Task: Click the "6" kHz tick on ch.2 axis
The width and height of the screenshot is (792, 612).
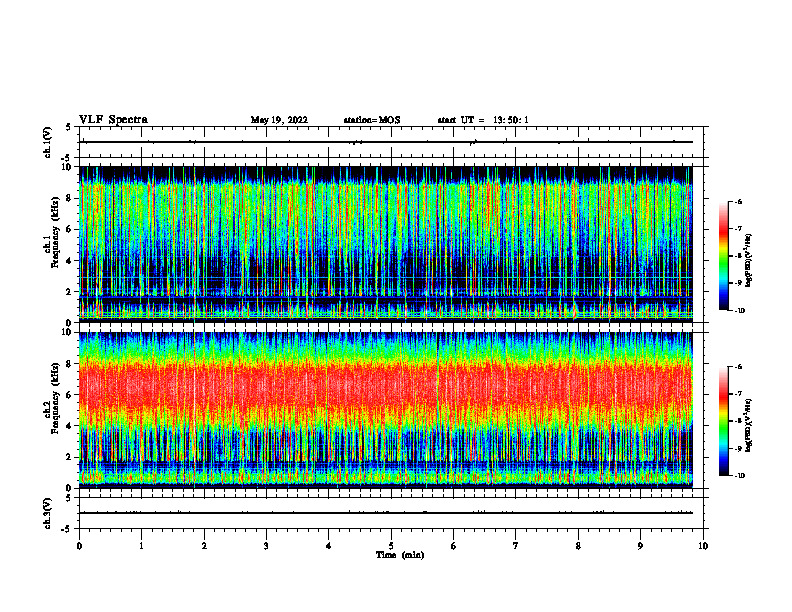Action: 70,395
